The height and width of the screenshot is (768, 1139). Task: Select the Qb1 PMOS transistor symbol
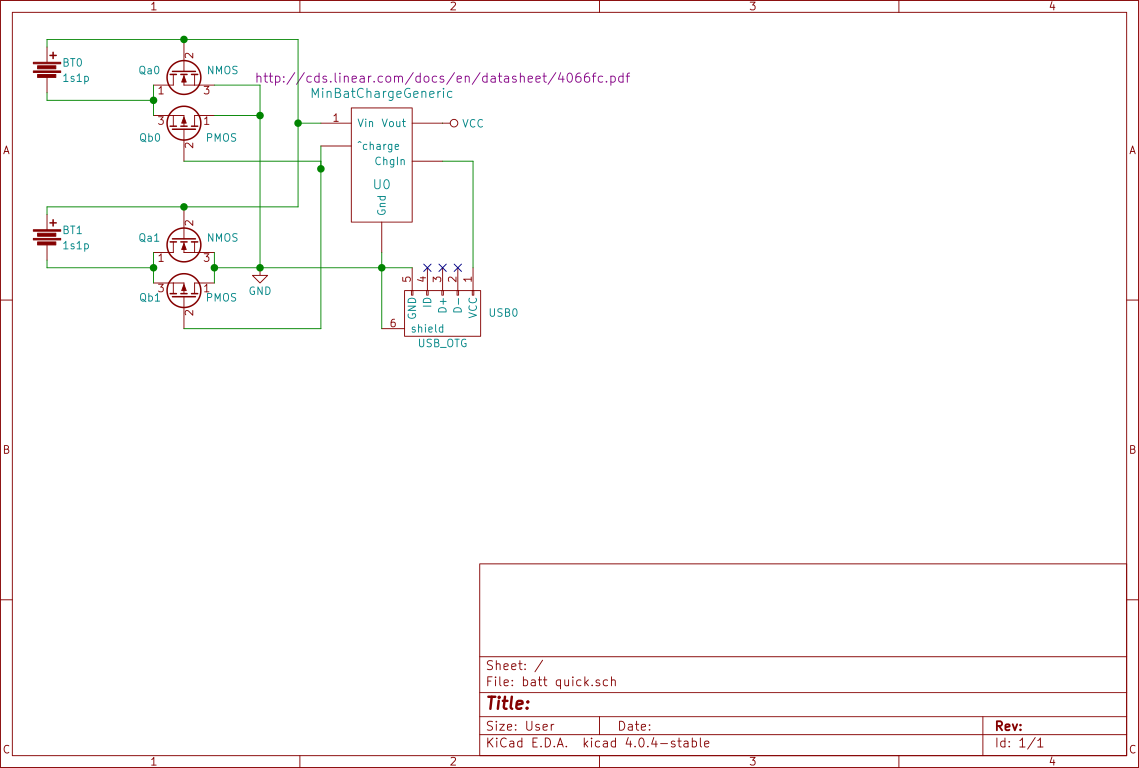(184, 291)
